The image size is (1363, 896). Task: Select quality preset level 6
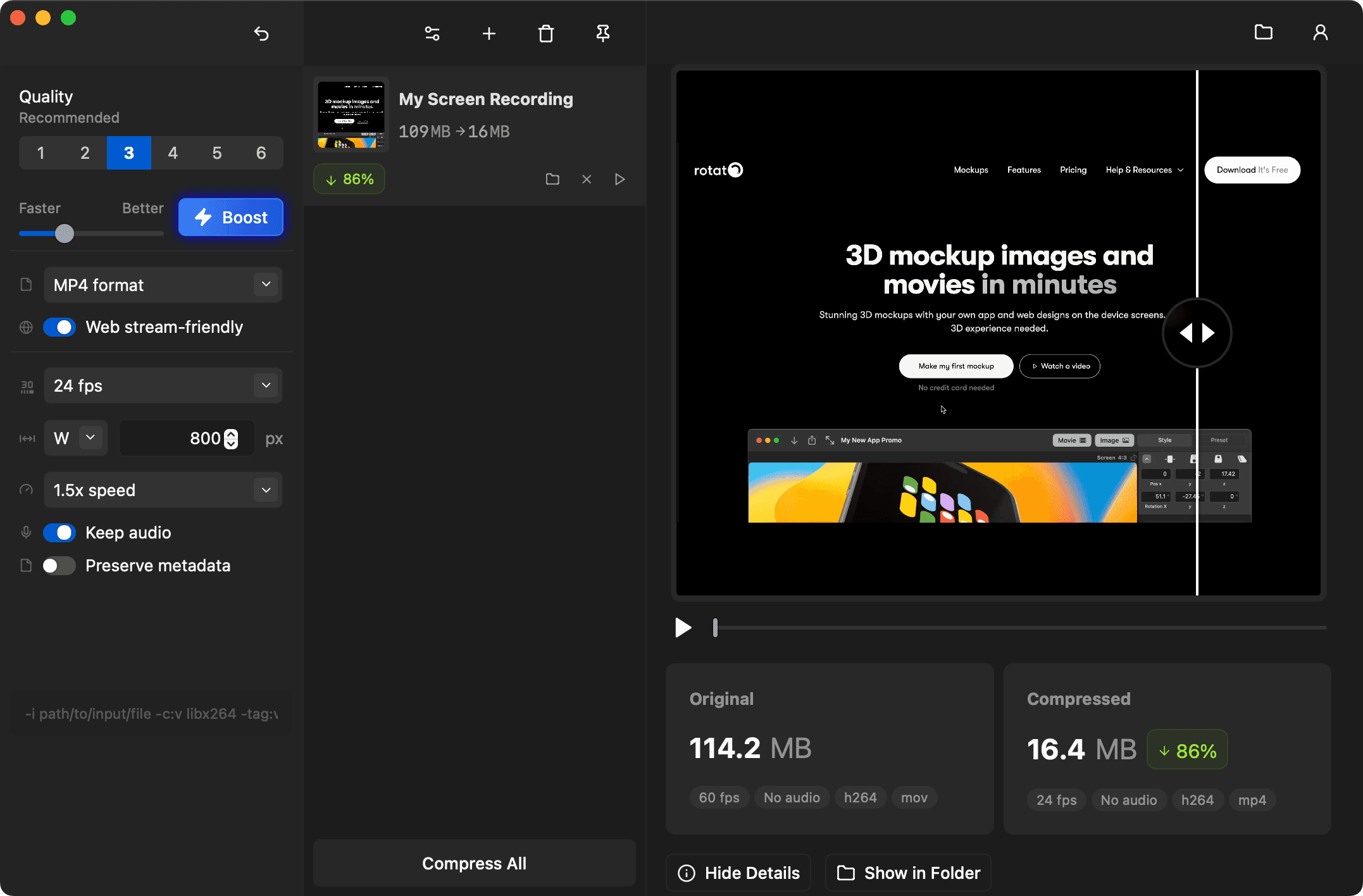coord(260,153)
